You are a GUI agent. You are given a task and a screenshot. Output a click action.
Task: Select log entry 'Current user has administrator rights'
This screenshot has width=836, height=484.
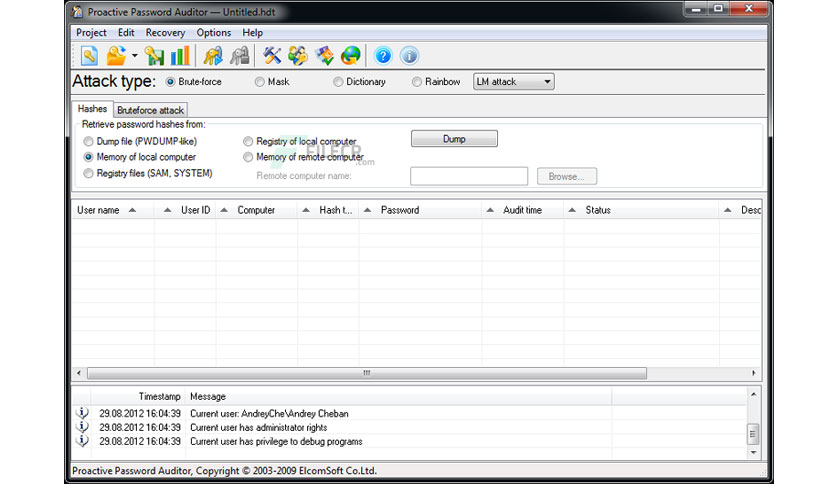click(x=259, y=427)
